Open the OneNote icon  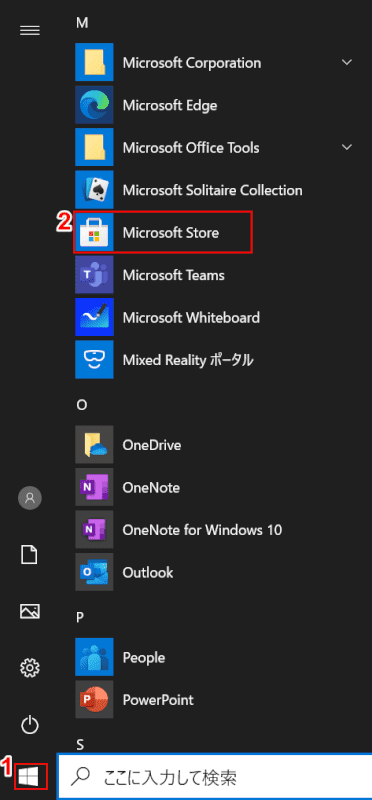[x=94, y=487]
